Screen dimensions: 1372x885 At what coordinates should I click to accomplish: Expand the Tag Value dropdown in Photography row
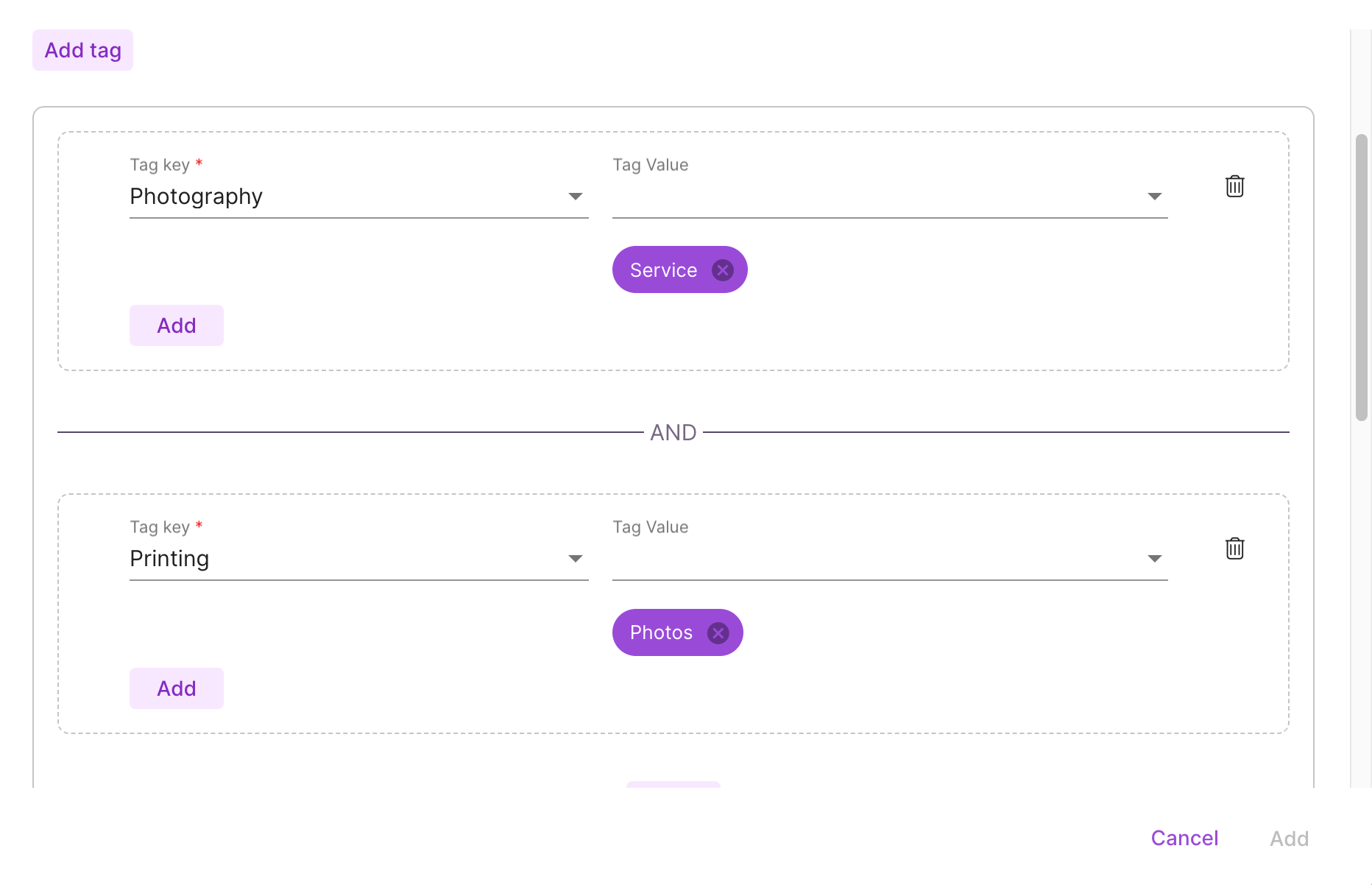(x=1155, y=197)
